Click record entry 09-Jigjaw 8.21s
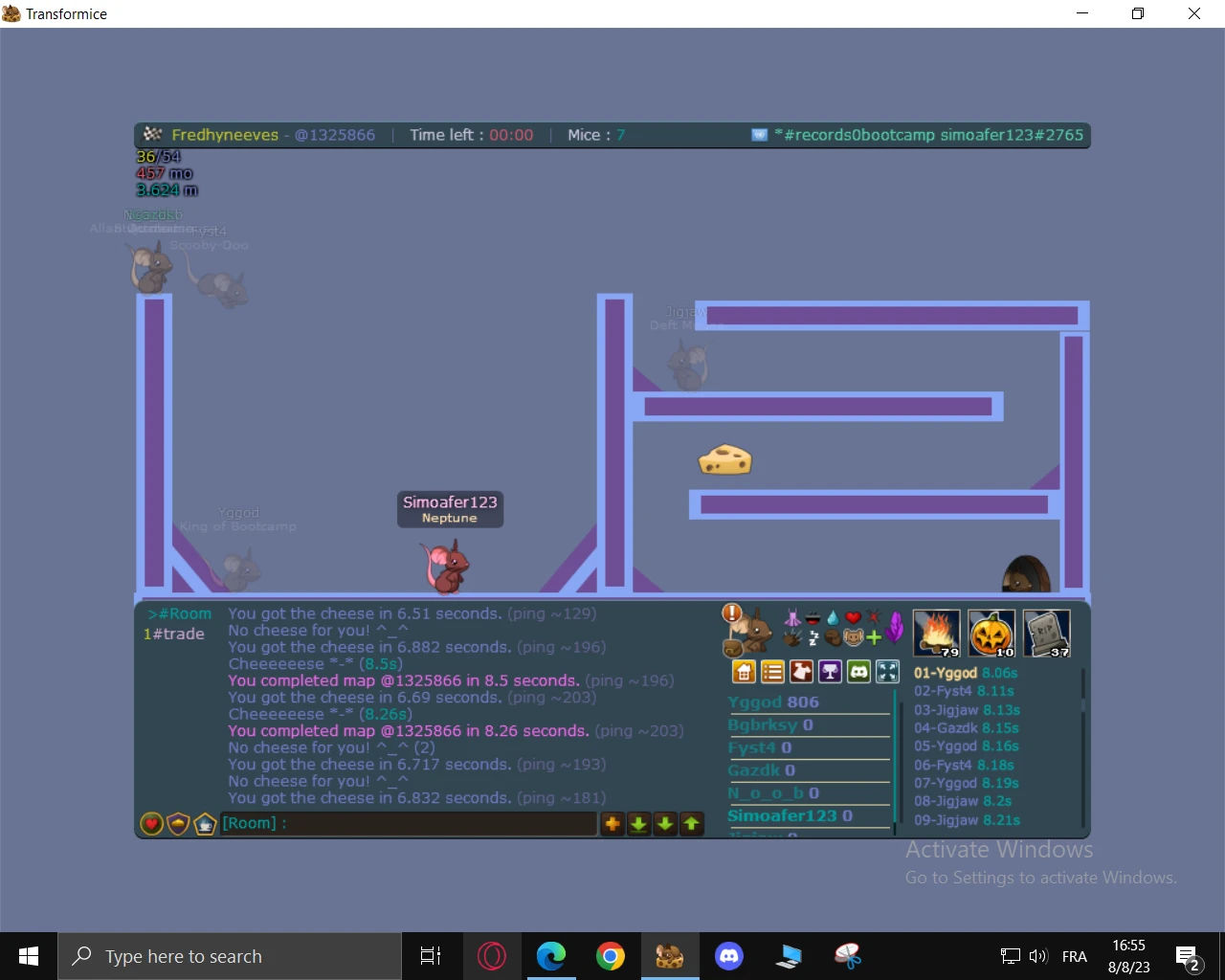1225x980 pixels. click(967, 820)
